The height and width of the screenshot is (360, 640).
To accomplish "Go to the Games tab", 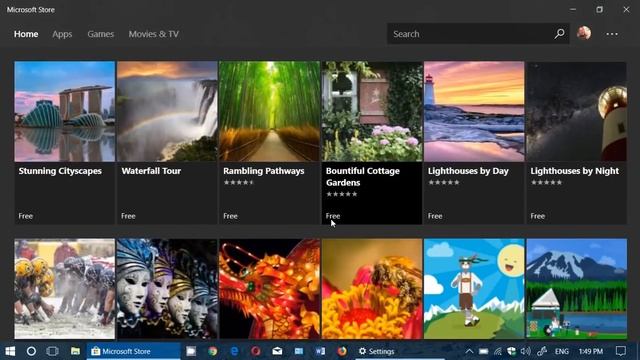I will click(100, 34).
